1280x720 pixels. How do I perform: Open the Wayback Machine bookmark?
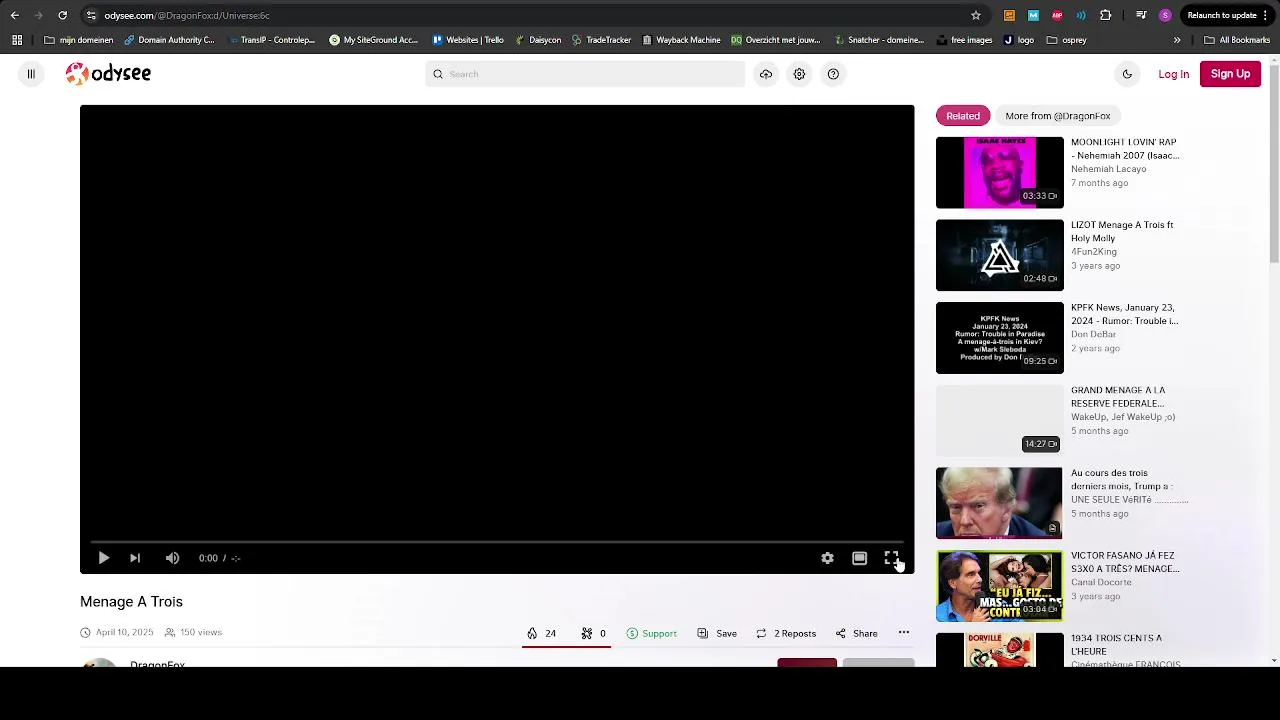[x=681, y=40]
